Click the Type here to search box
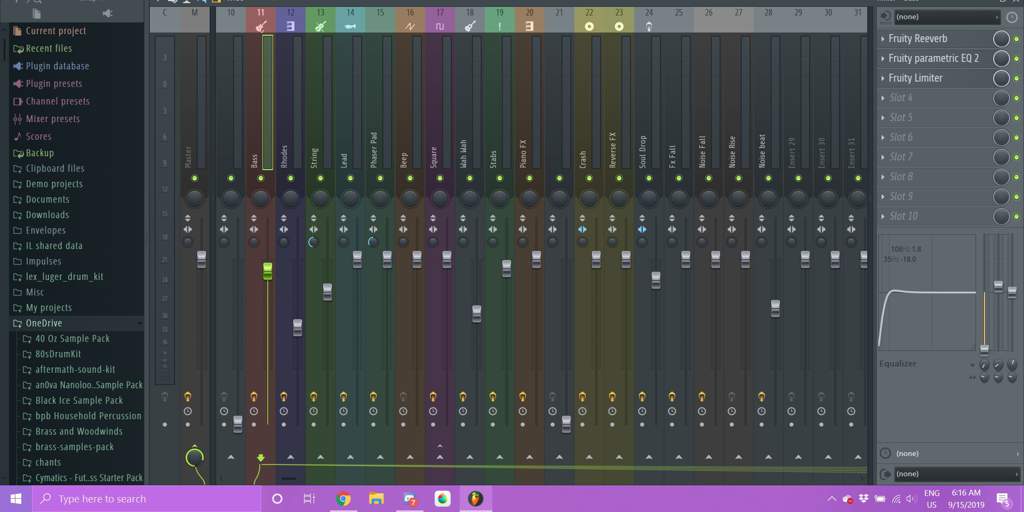1024x512 pixels. coord(146,499)
